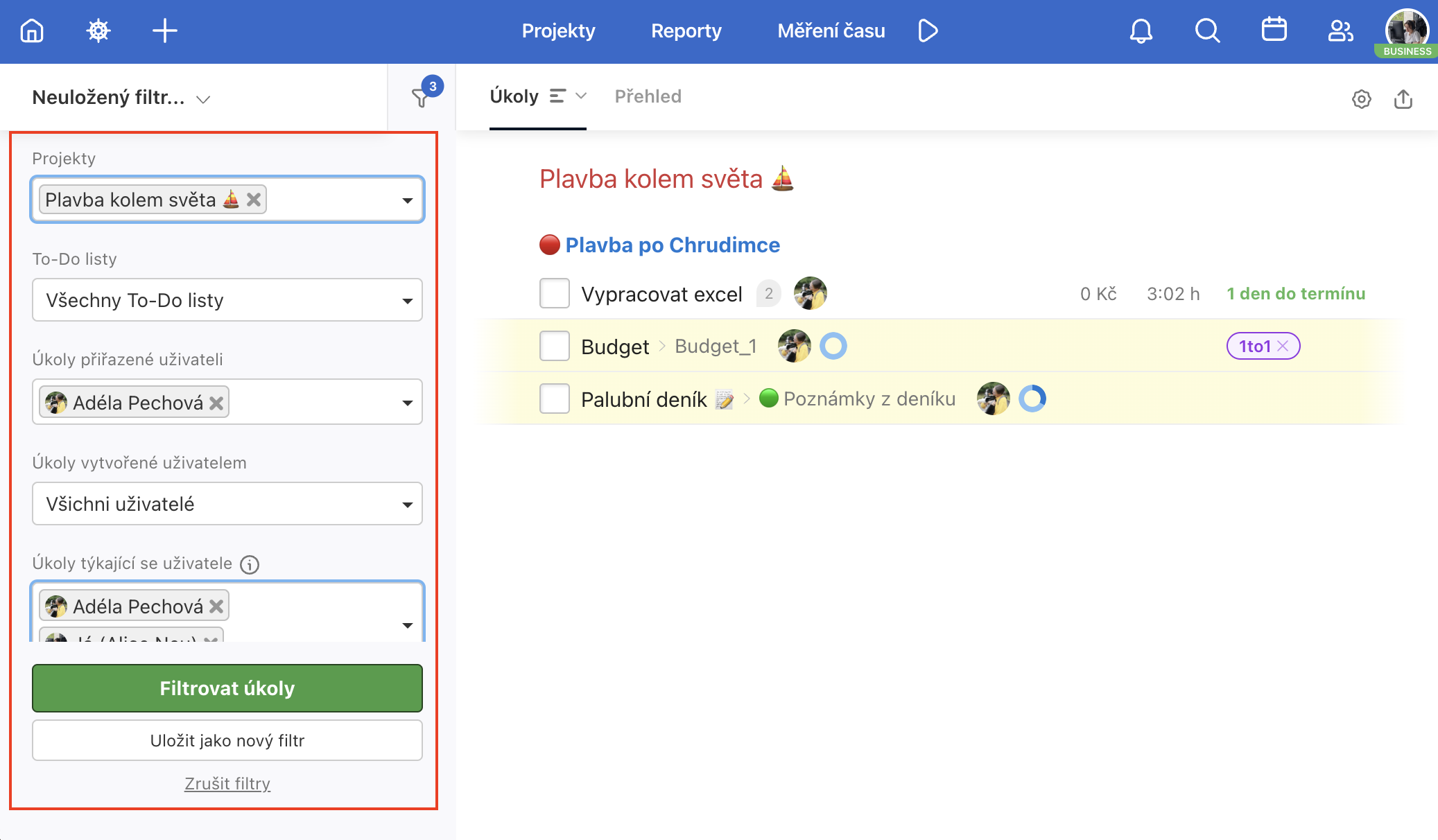
Task: Open assigned users dropdown arrow
Action: coord(408,403)
